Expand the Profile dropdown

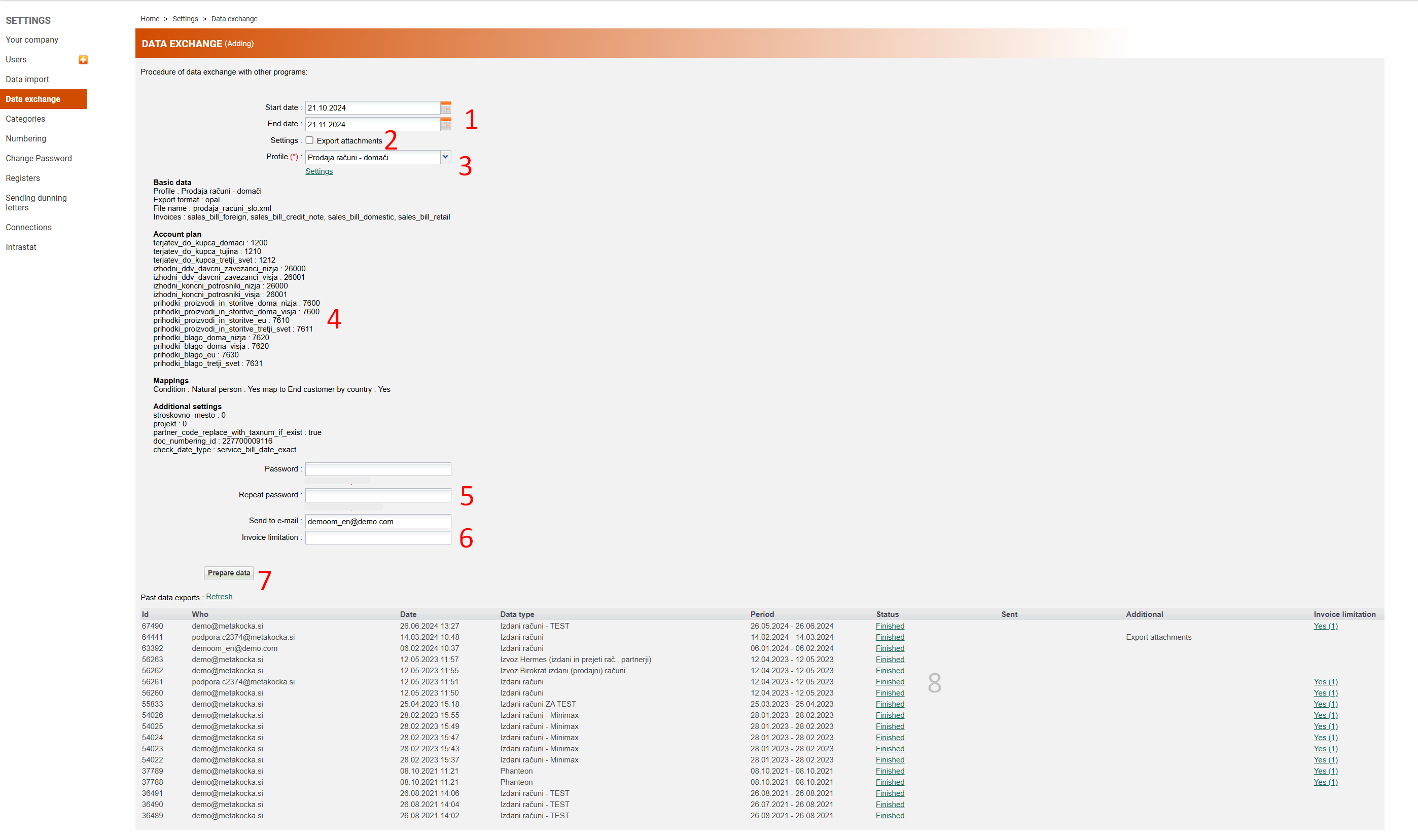pyautogui.click(x=445, y=157)
